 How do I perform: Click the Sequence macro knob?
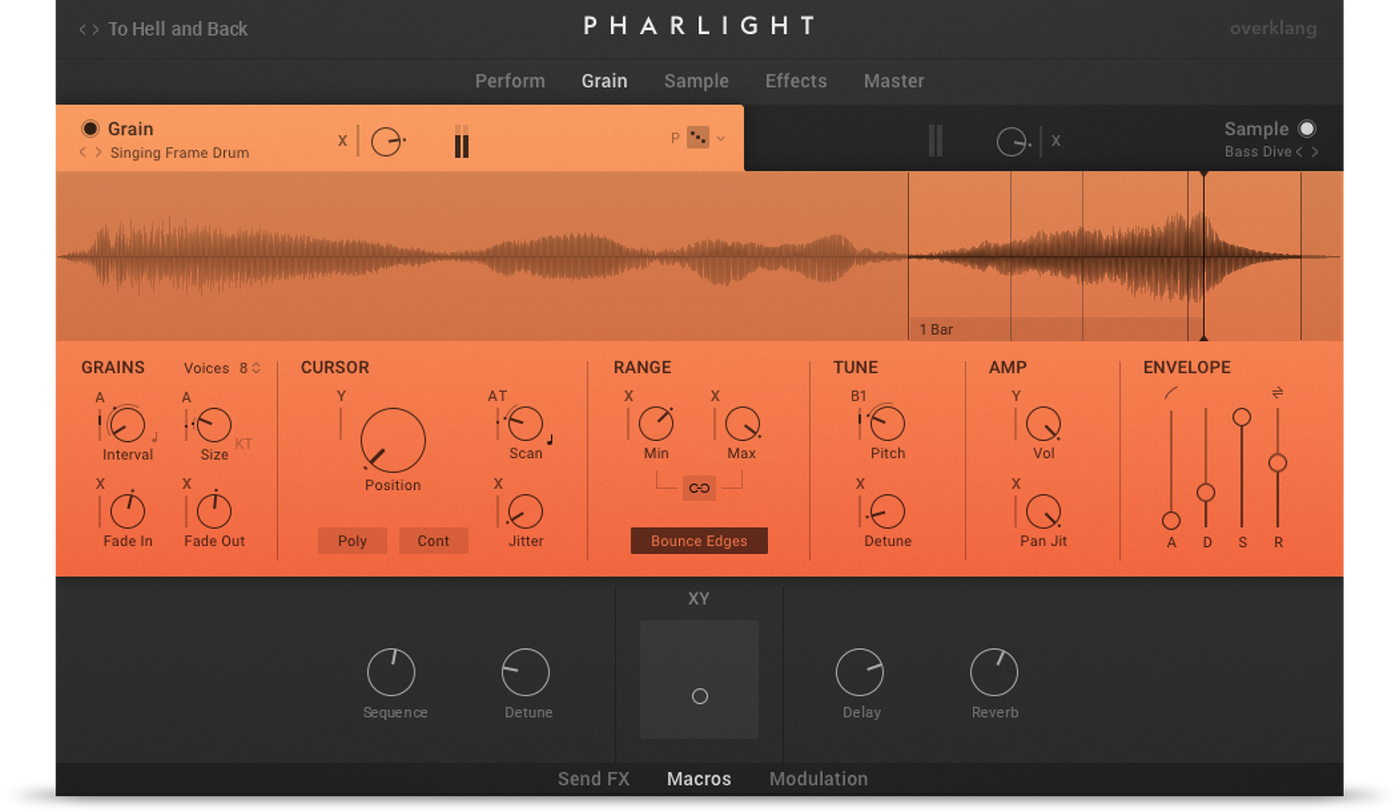tap(391, 672)
